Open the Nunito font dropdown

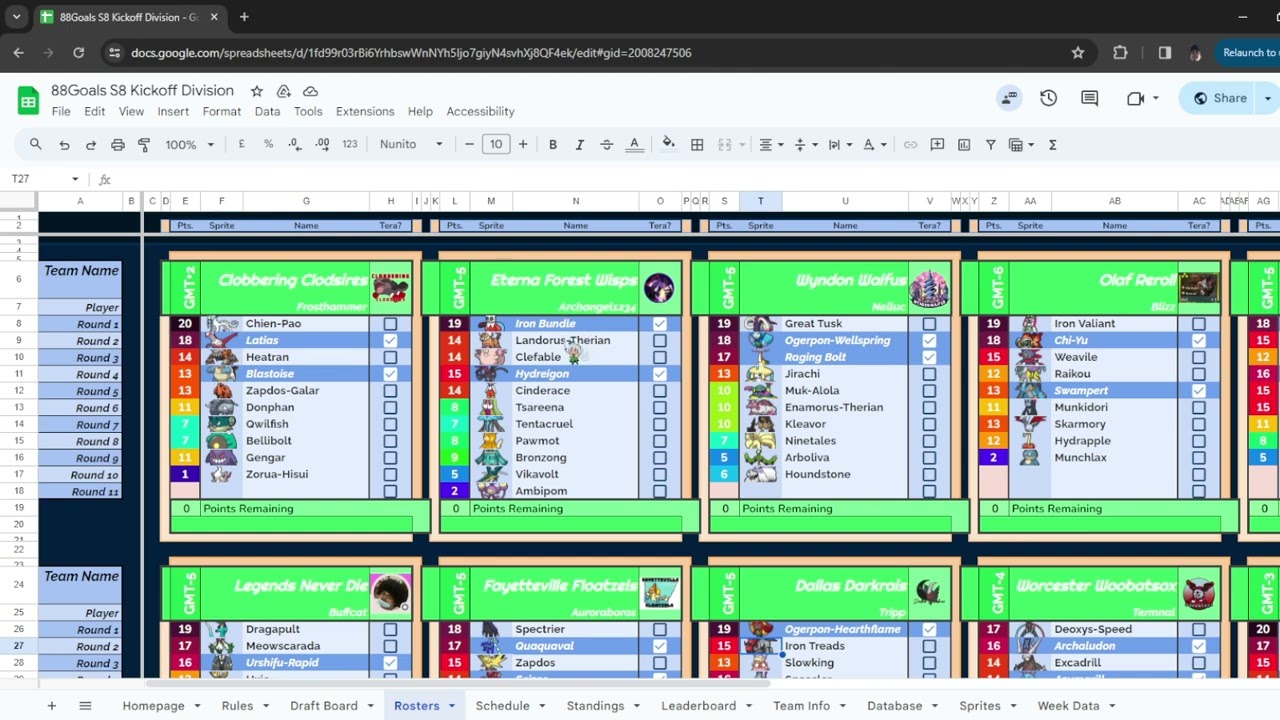coord(411,145)
